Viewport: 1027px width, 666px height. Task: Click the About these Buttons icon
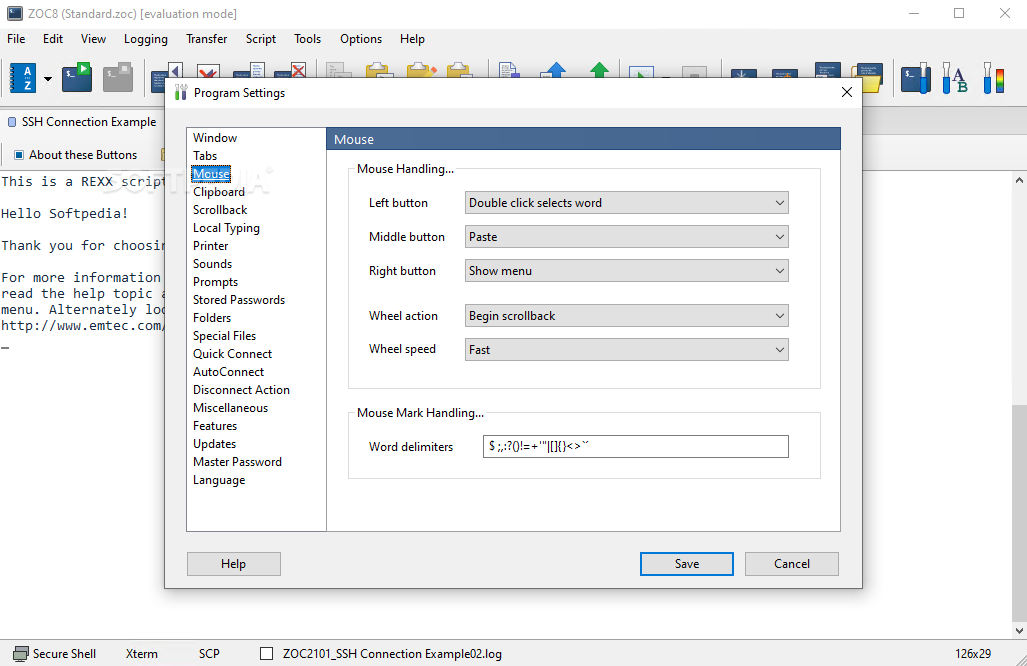pyautogui.click(x=19, y=155)
